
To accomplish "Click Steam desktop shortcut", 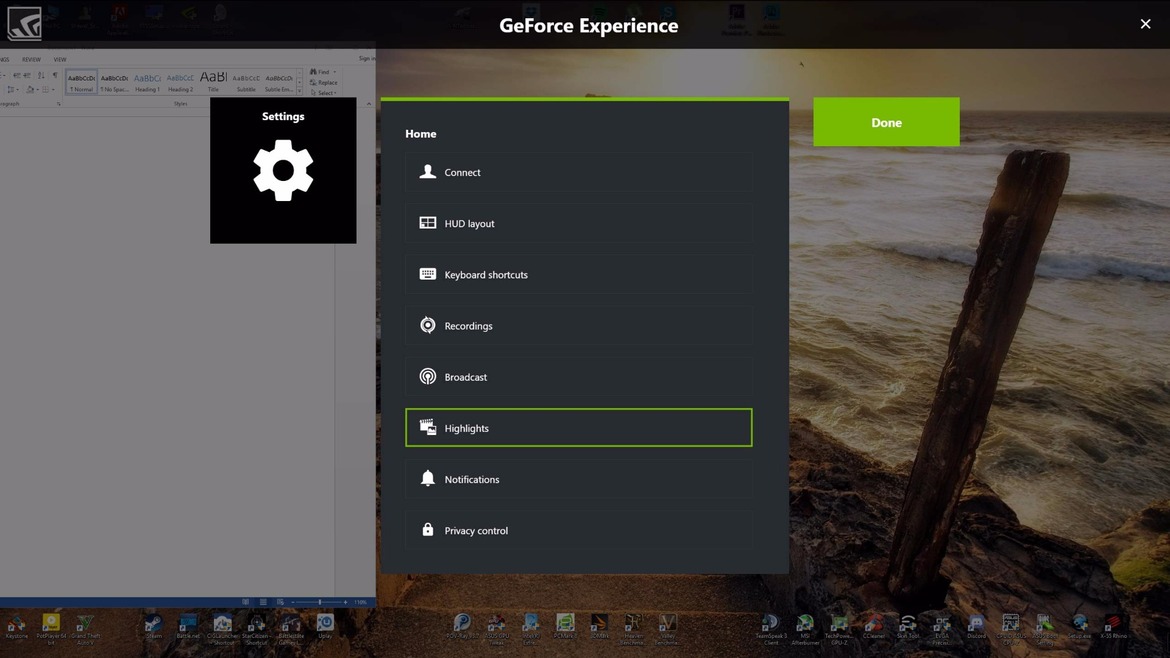I will click(154, 626).
